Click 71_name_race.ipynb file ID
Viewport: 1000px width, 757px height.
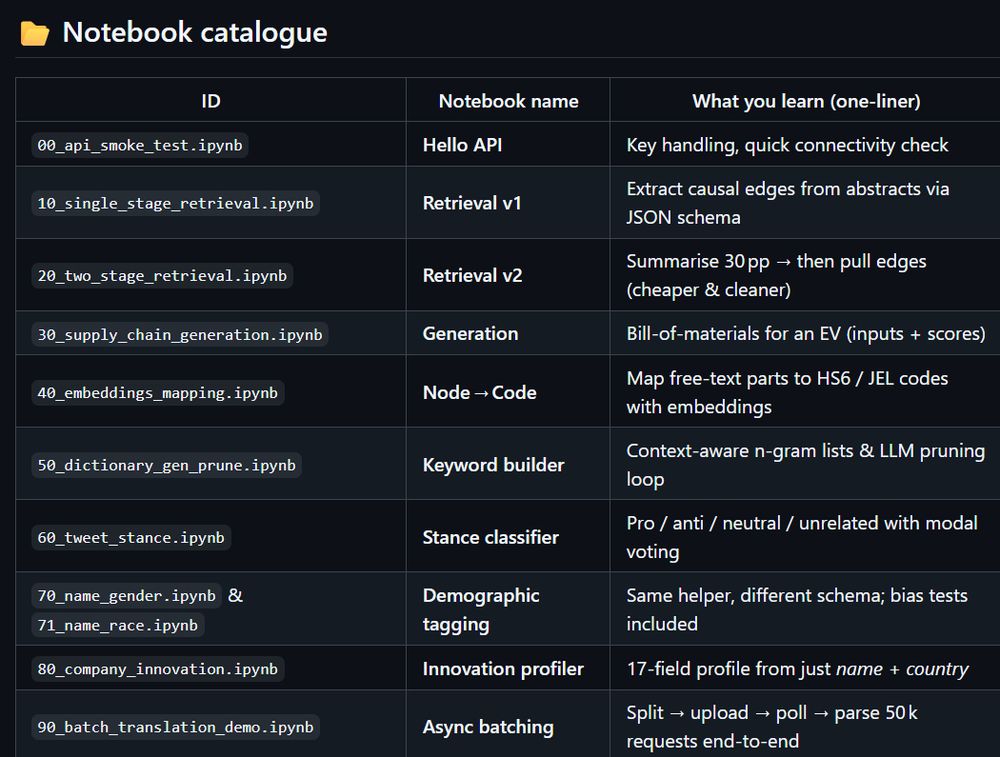117,625
